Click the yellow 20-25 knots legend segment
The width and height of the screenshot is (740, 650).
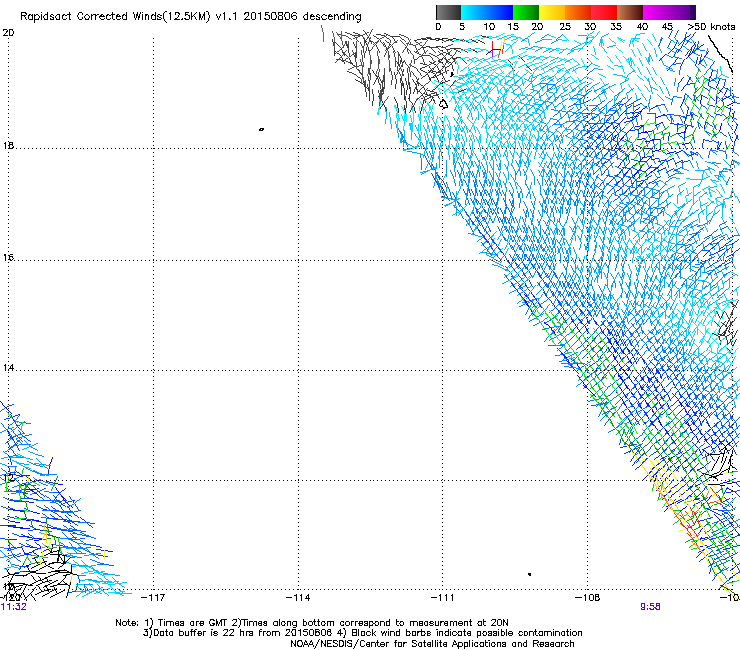[552, 12]
